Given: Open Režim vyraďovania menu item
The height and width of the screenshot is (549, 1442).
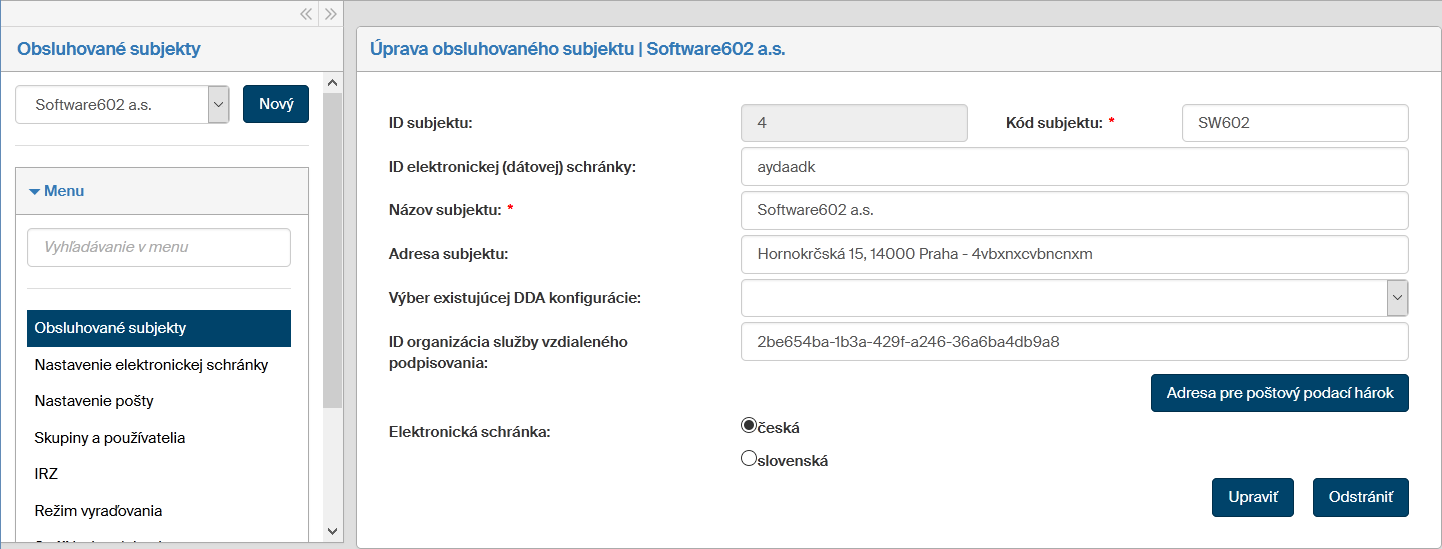Looking at the screenshot, I should pyautogui.click(x=98, y=511).
